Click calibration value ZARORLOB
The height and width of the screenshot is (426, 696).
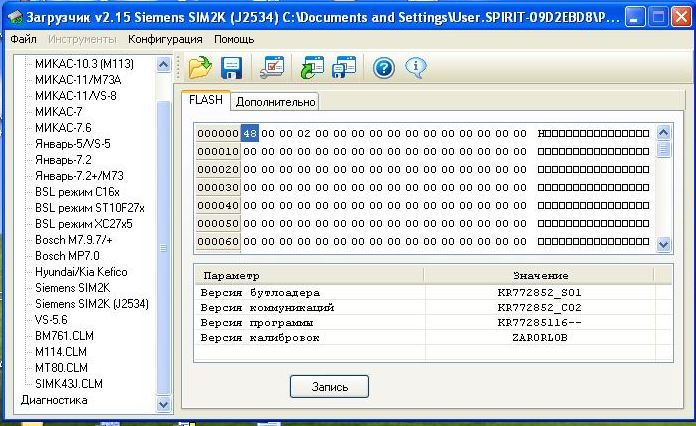click(540, 338)
